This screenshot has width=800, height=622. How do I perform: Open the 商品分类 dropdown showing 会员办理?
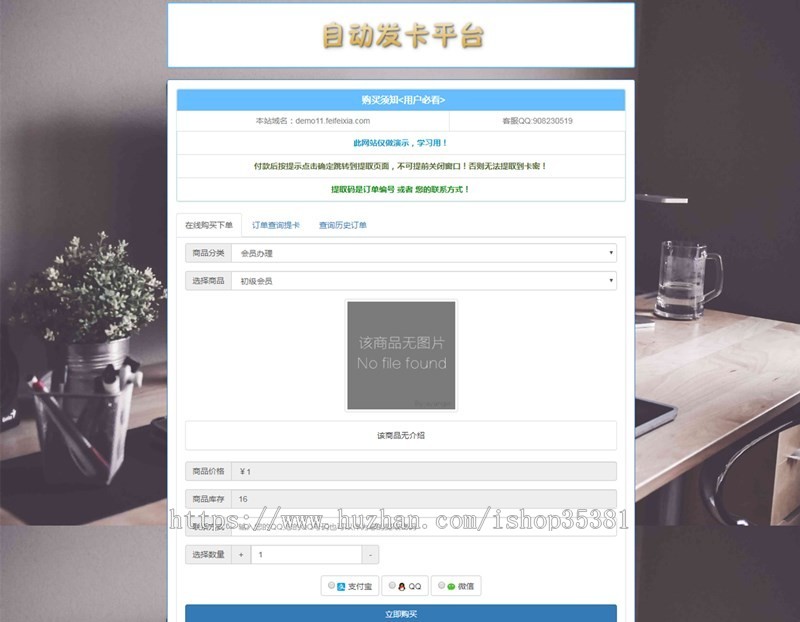click(423, 253)
